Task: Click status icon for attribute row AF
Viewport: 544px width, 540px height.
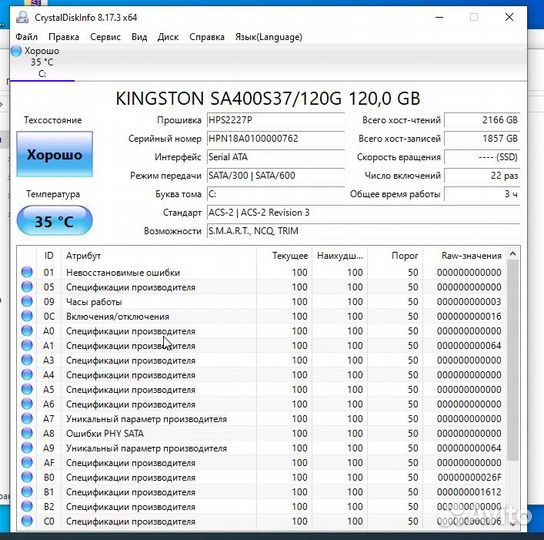Action: pos(27,462)
